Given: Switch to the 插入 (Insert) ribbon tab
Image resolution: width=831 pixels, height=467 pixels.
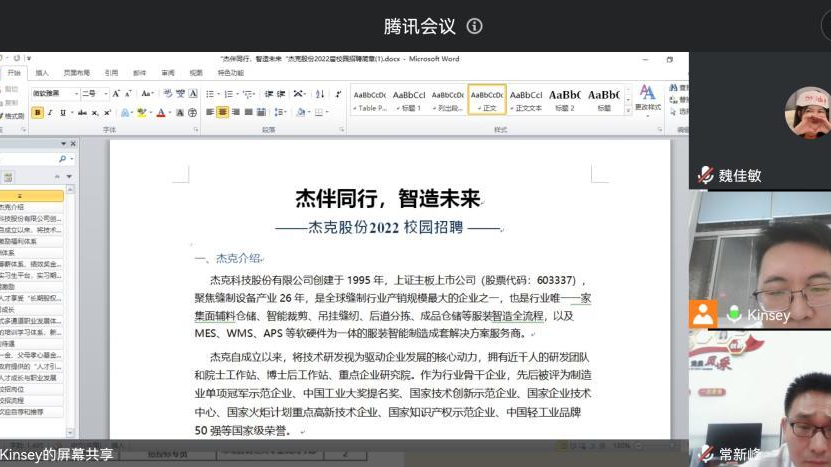Looking at the screenshot, I should pos(42,72).
